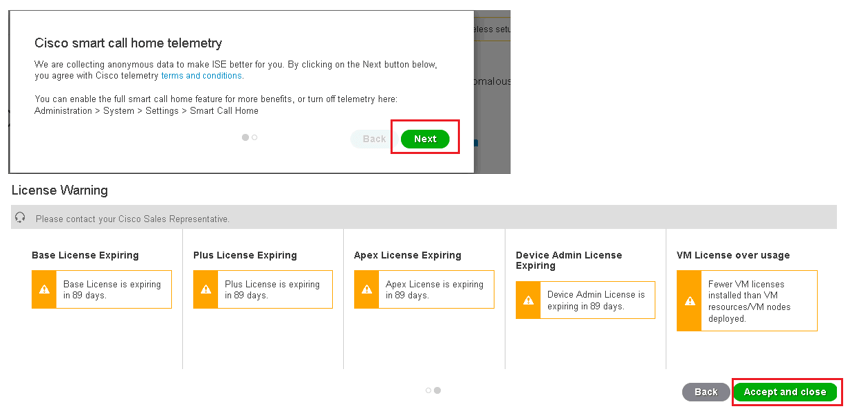Click warning icon on Device Admin License alert
The height and width of the screenshot is (415, 851).
[528, 300]
